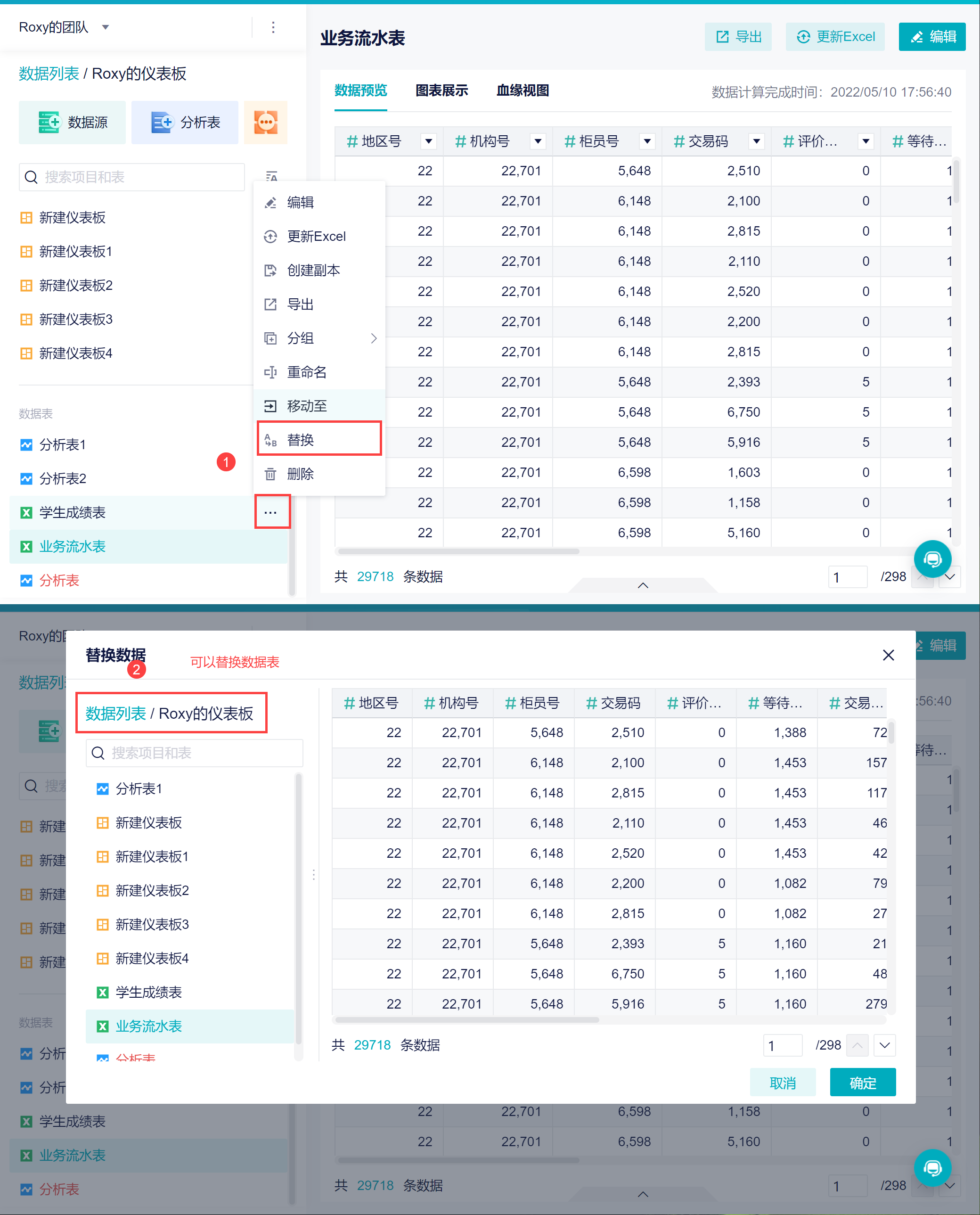
Task: Open the 交易码 column filter dropdown
Action: 757,141
